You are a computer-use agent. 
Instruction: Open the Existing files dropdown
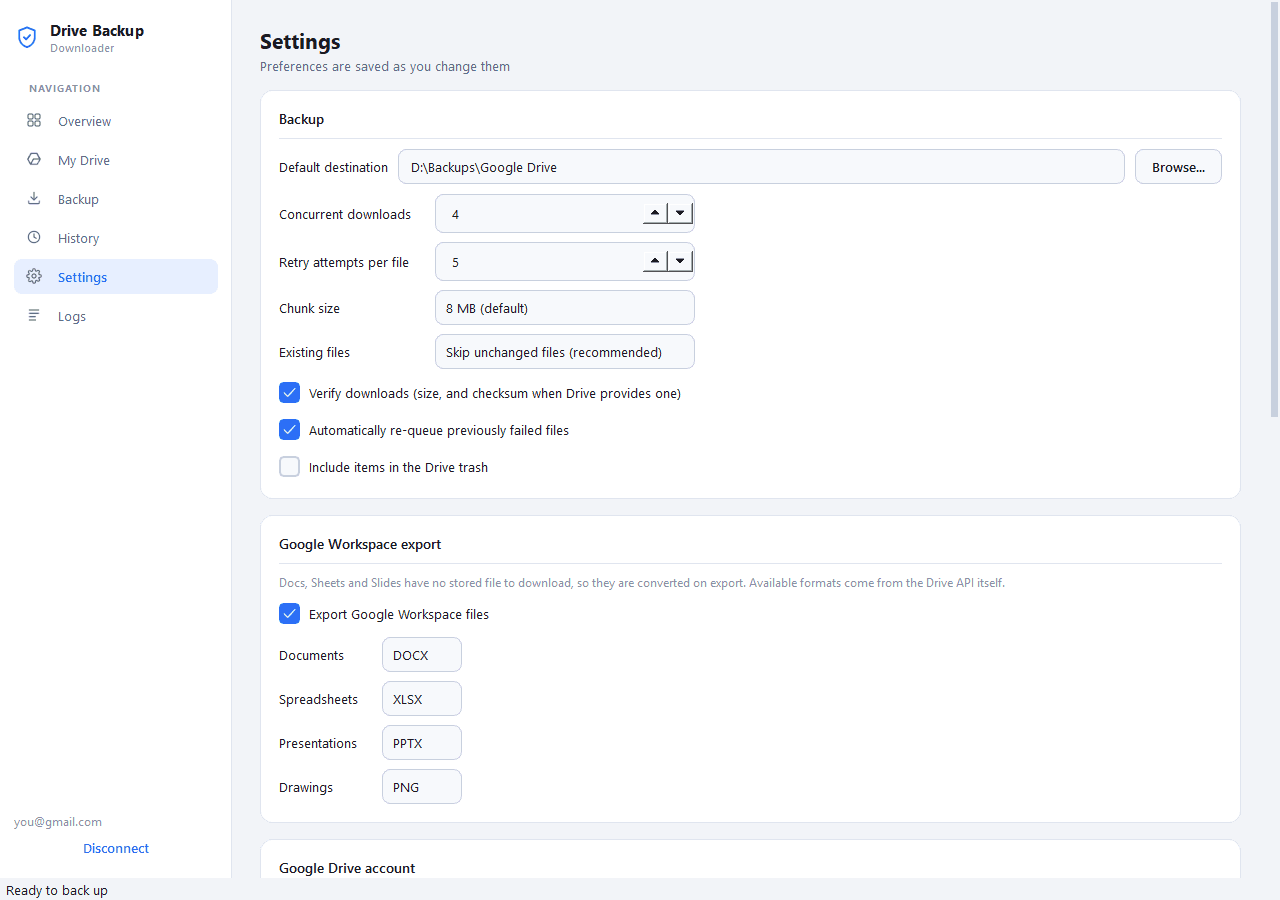[565, 352]
